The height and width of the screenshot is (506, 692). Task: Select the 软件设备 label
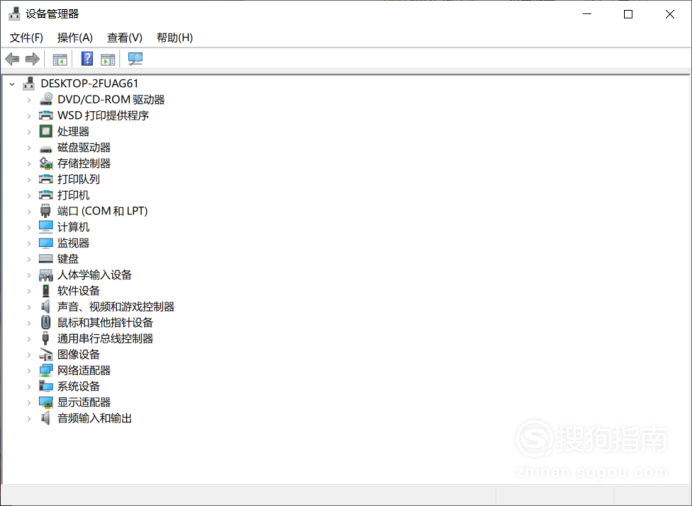(x=79, y=291)
